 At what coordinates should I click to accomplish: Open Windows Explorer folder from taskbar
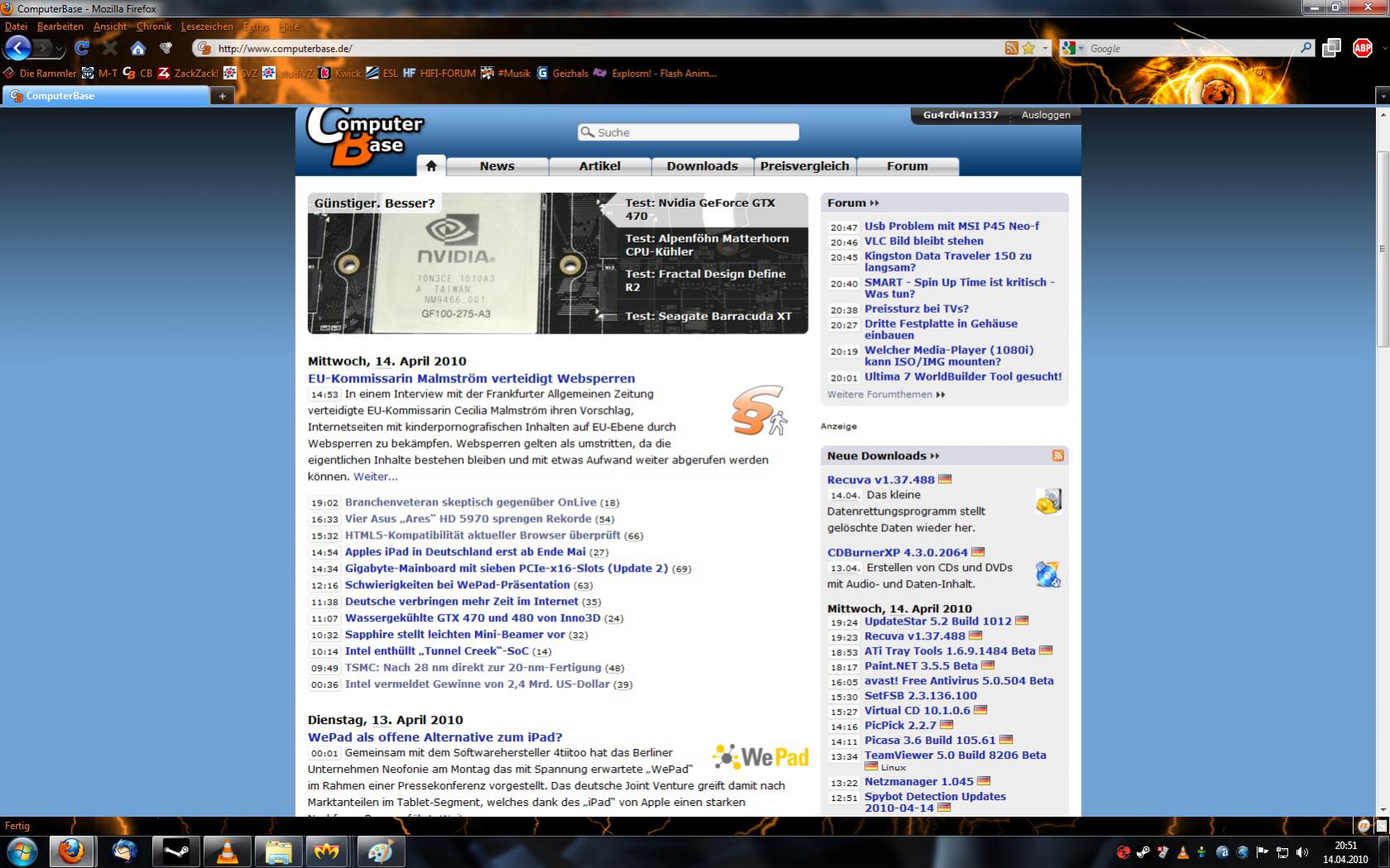(x=278, y=851)
